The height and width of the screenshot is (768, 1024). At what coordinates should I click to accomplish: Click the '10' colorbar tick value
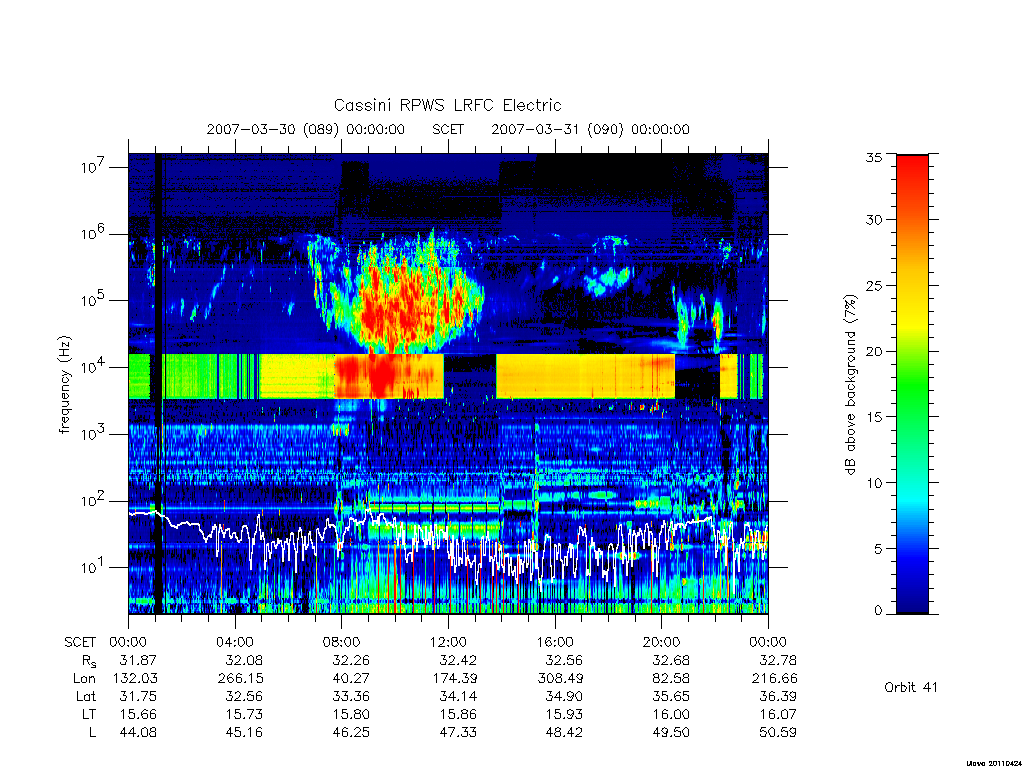pyautogui.click(x=873, y=483)
